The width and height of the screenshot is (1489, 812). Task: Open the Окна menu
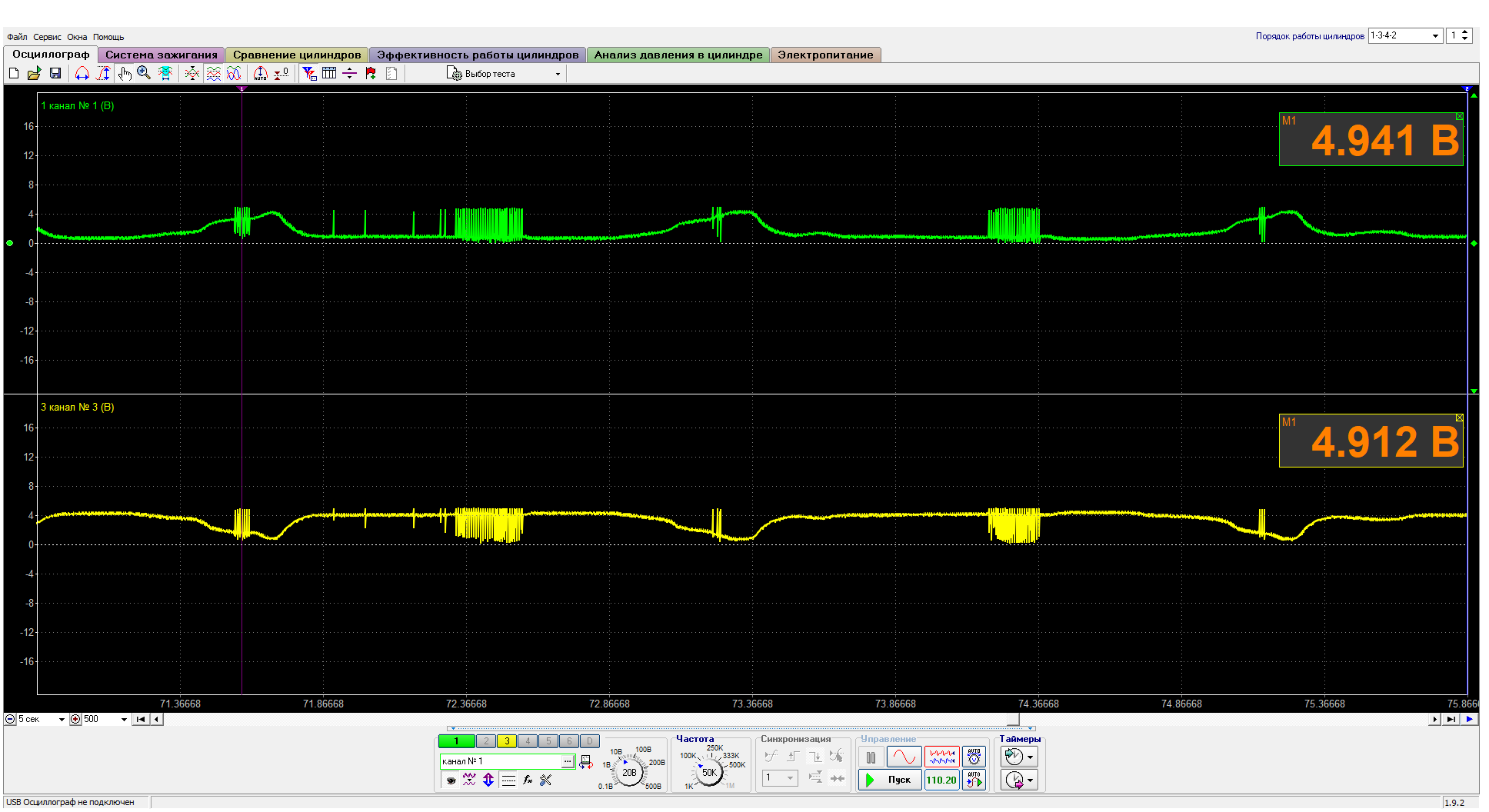pos(77,37)
